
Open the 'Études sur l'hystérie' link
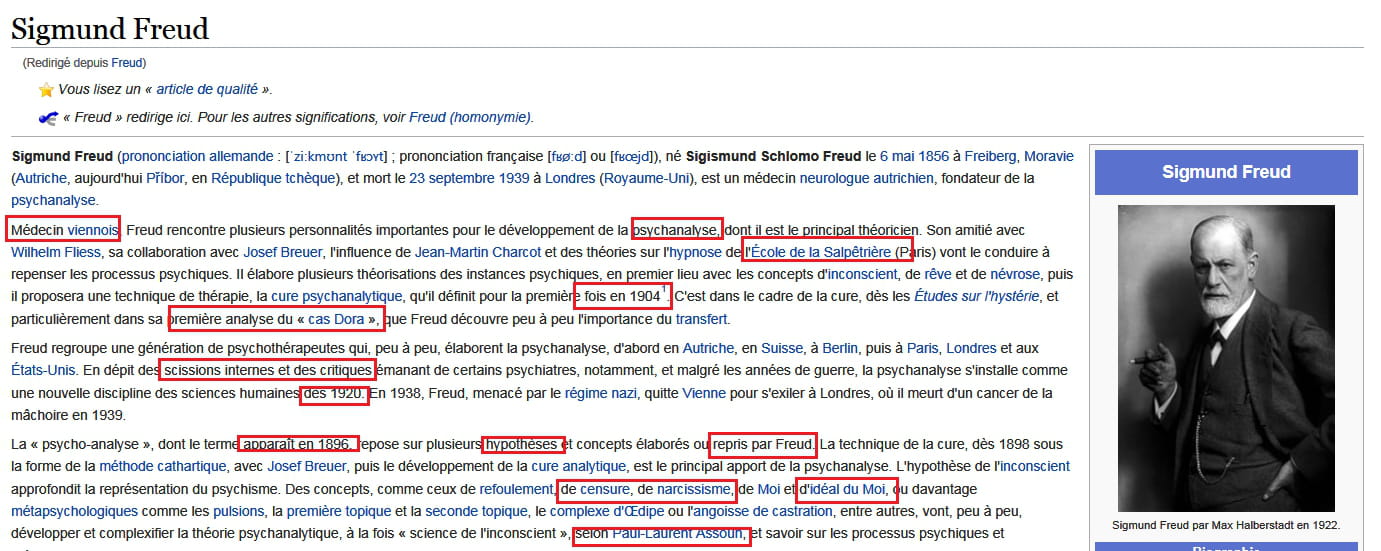pyautogui.click(x=978, y=296)
